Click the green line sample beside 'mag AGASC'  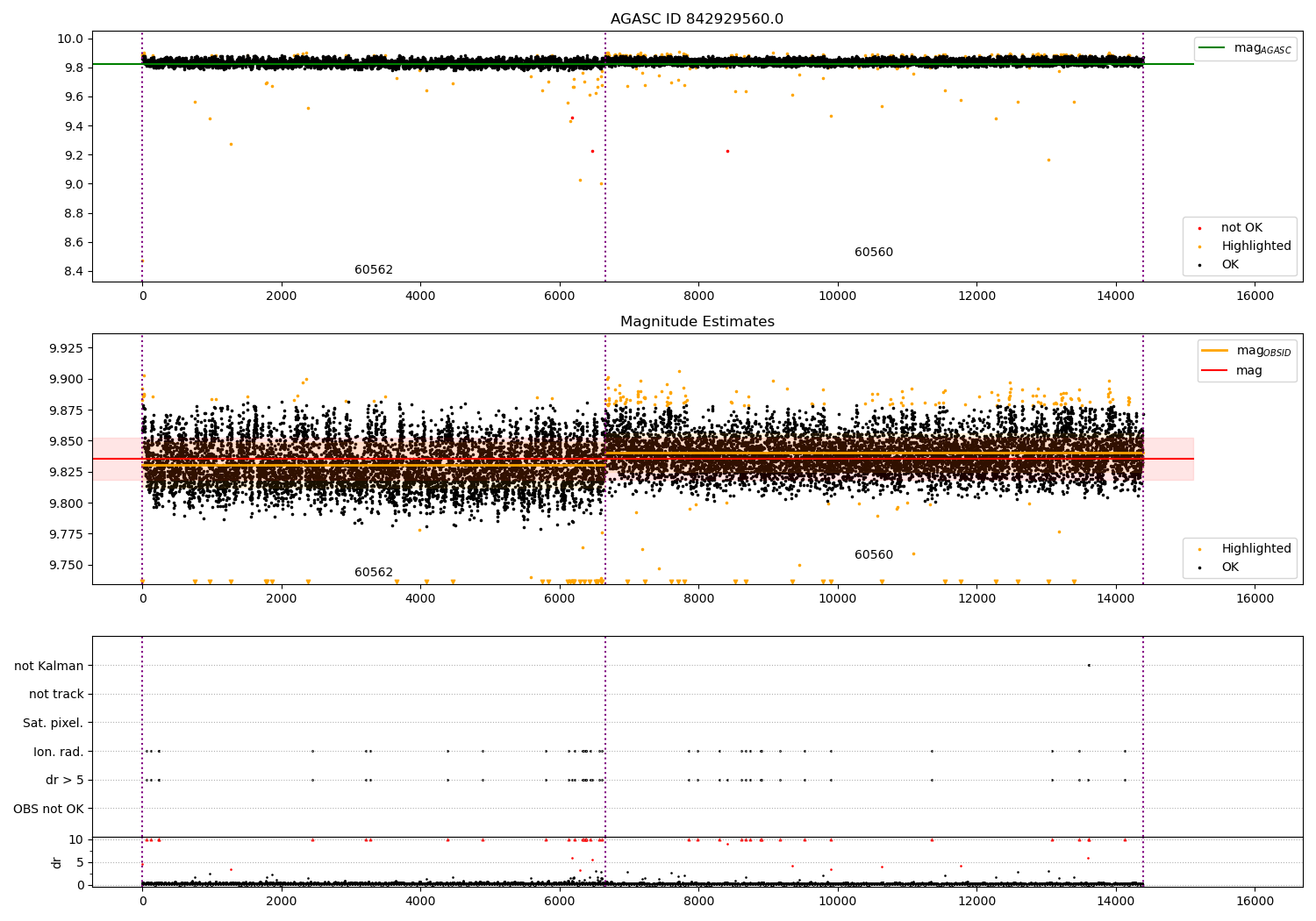click(x=1212, y=48)
